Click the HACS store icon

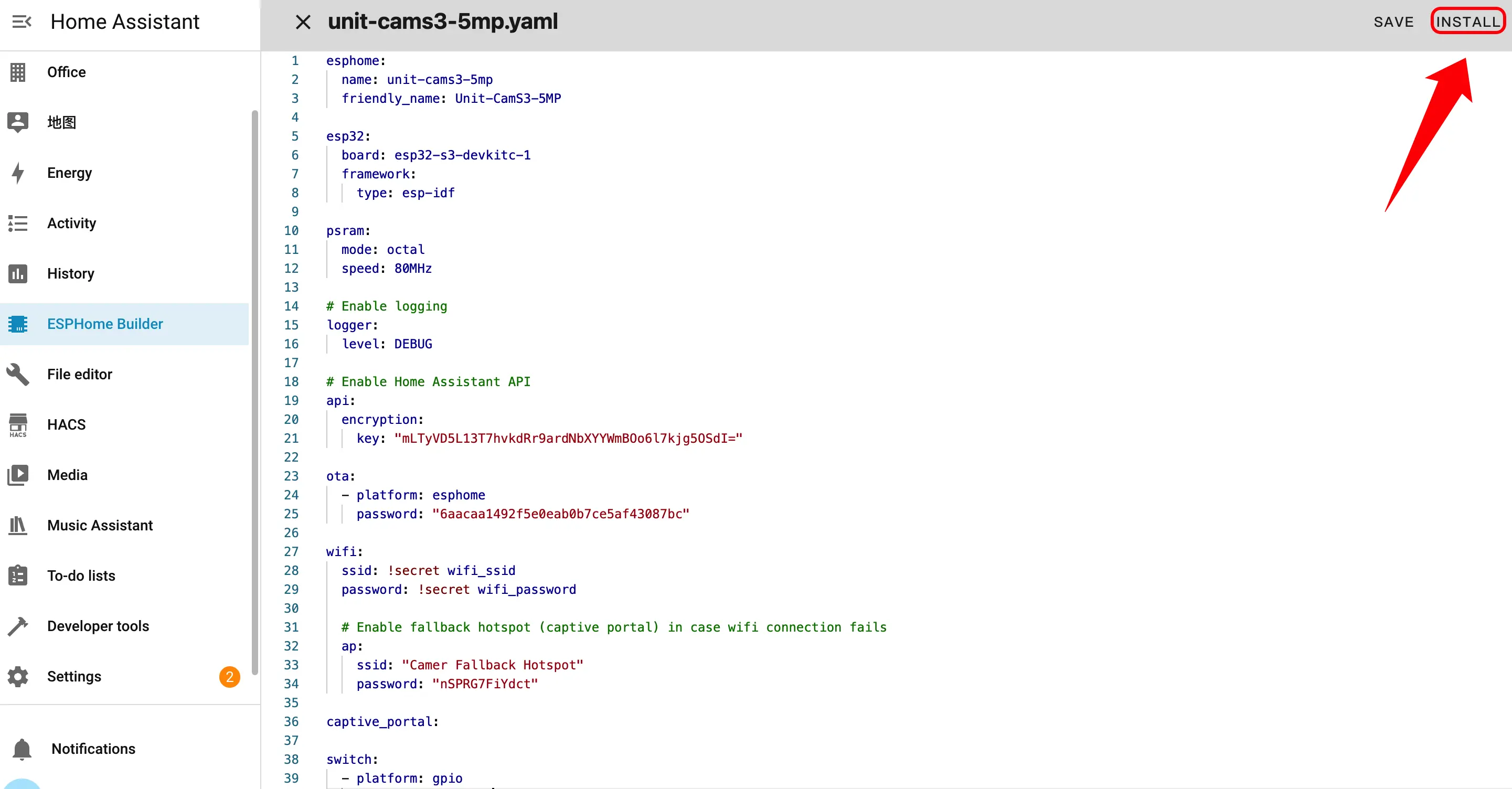[18, 424]
